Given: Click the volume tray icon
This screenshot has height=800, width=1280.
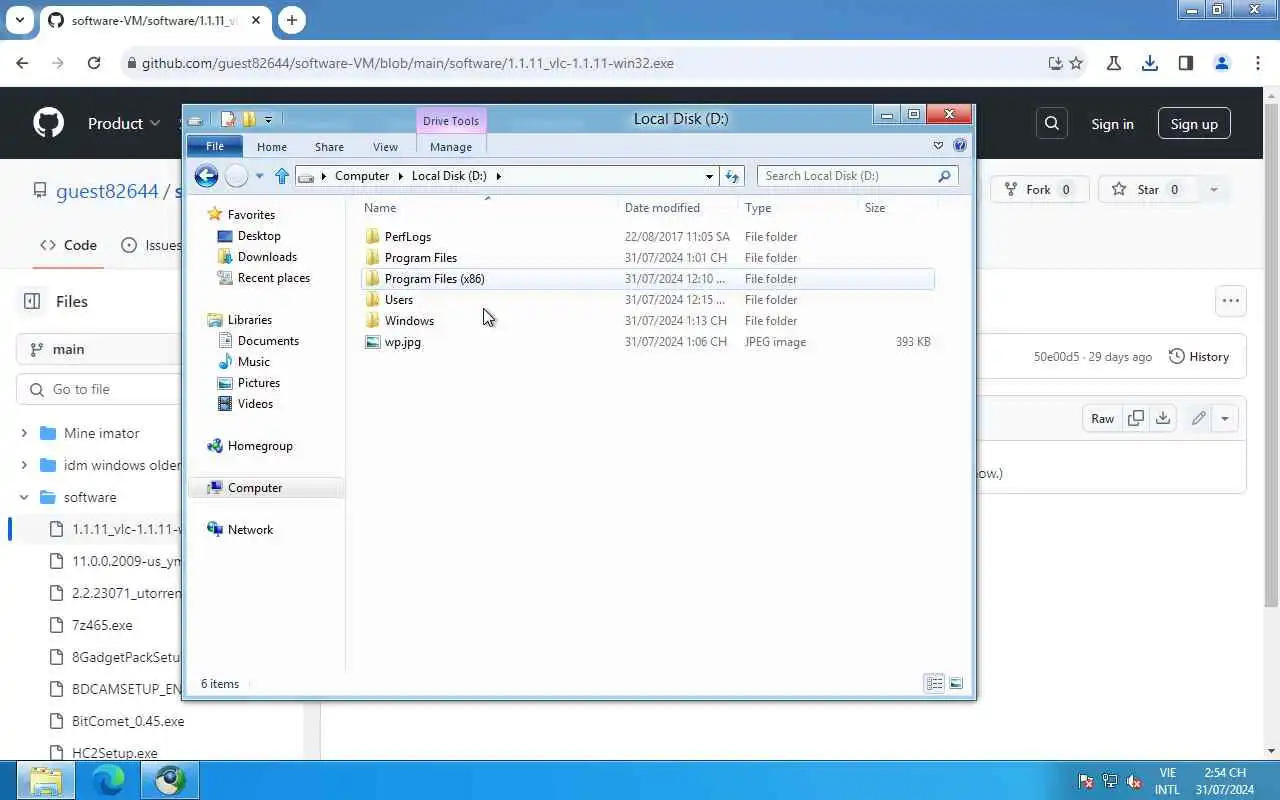Looking at the screenshot, I should click(1134, 781).
